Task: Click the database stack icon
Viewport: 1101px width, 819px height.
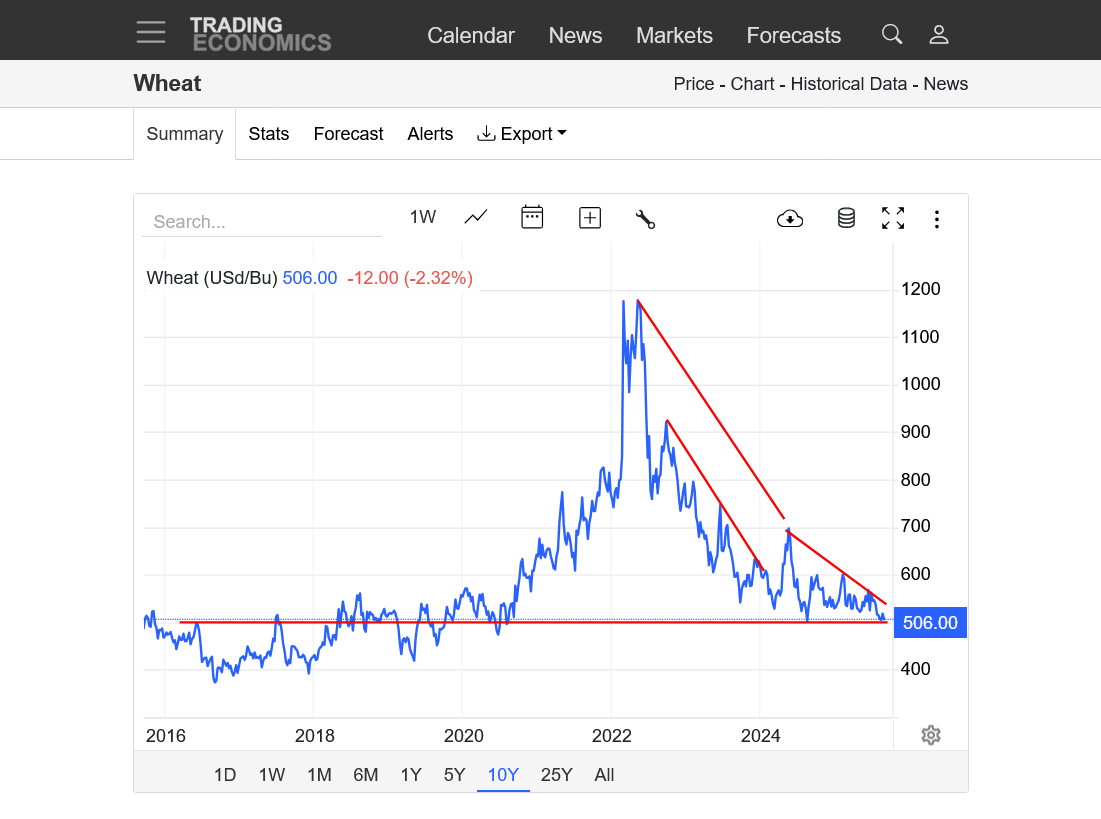Action: [846, 218]
